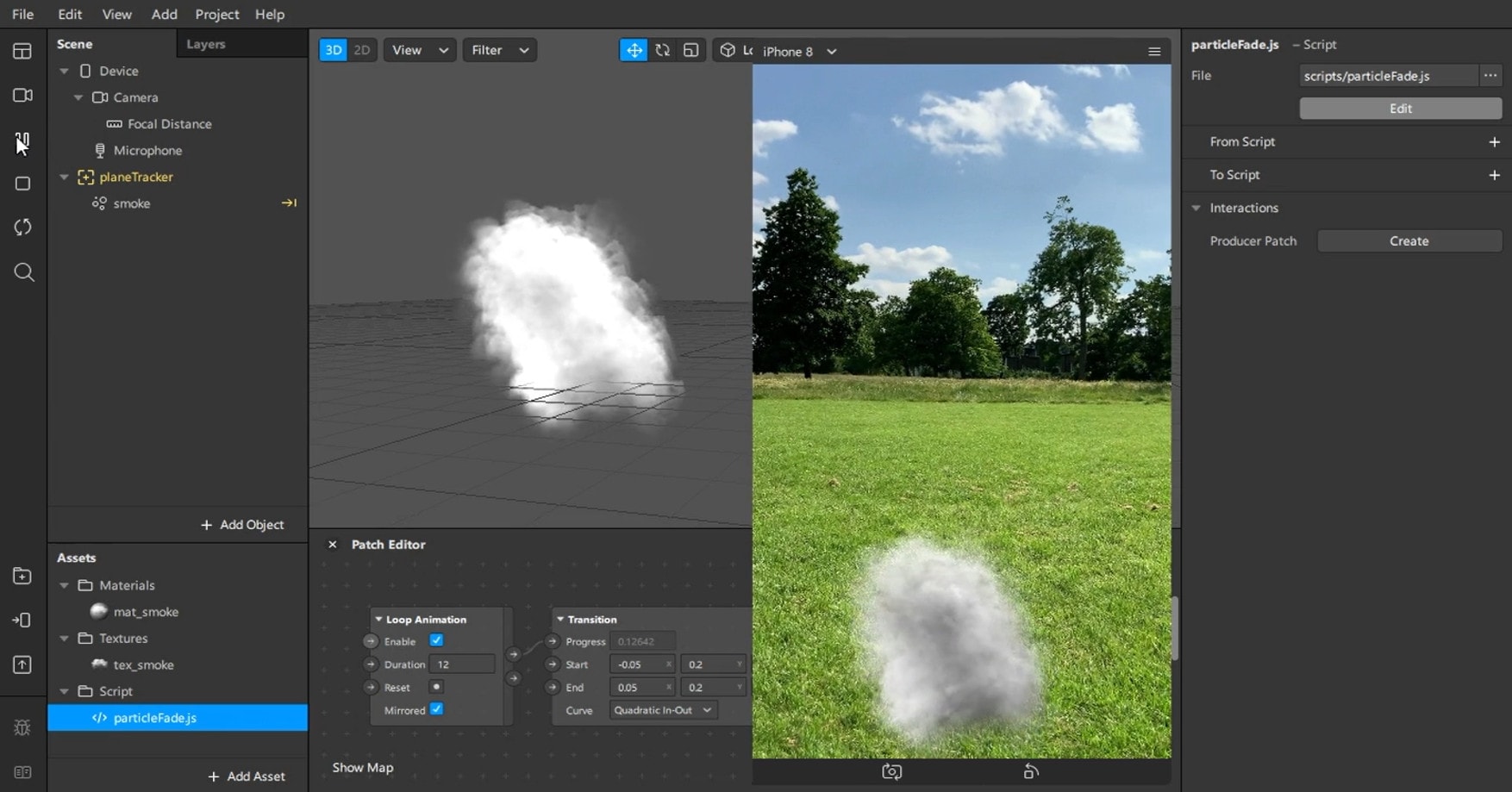Open the View dropdown in viewport
The width and height of the screenshot is (1512, 792).
click(x=420, y=50)
